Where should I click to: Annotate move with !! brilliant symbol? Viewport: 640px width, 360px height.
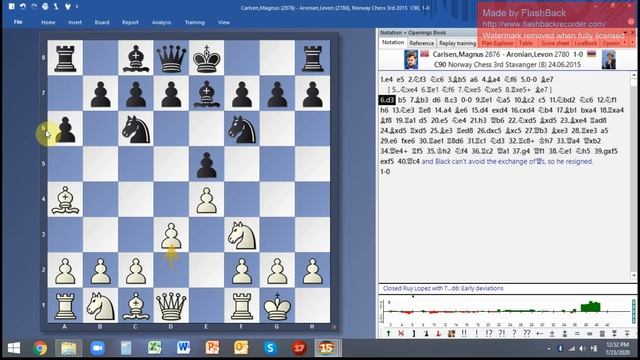coord(464,333)
